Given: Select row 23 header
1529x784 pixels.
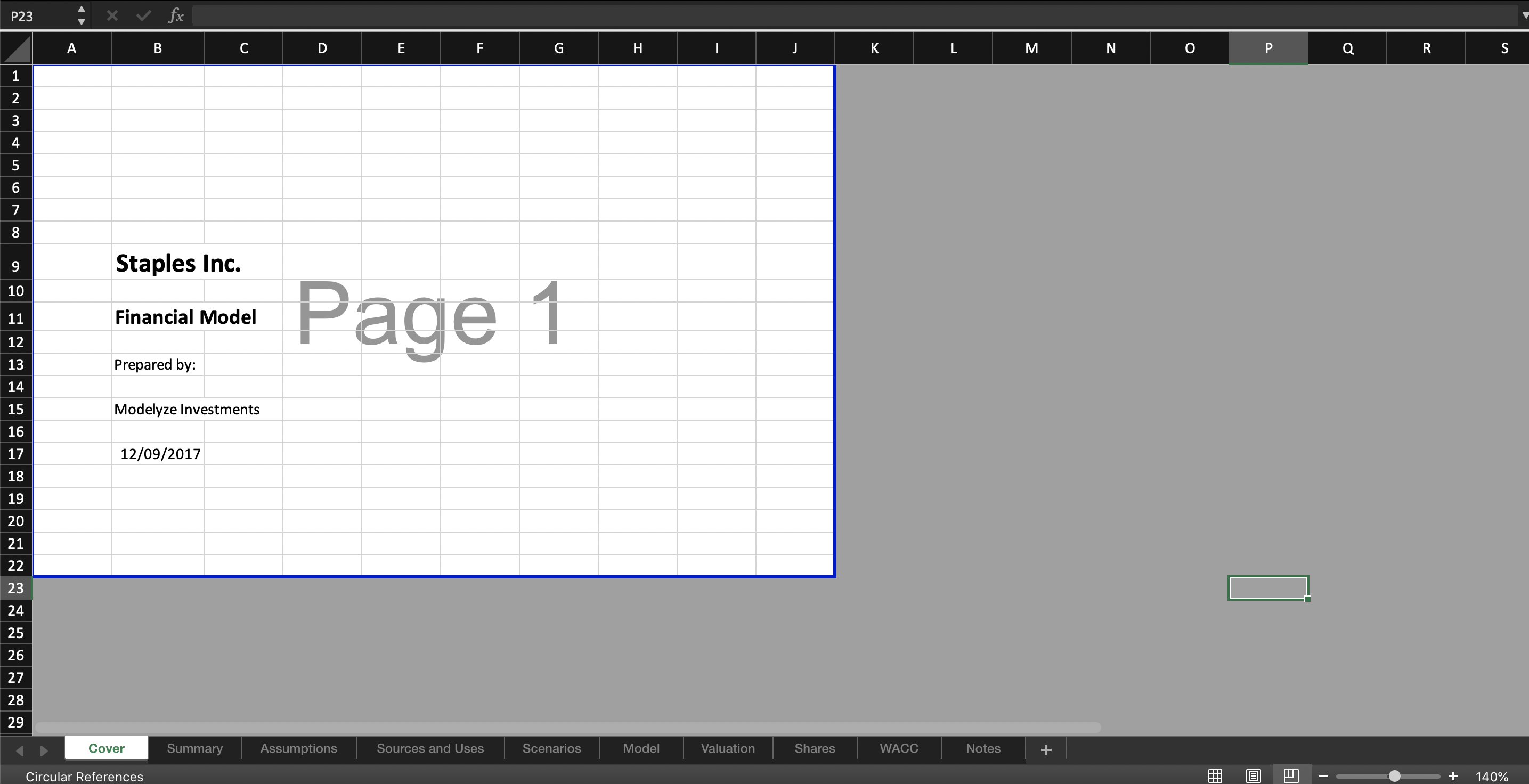Looking at the screenshot, I should coord(16,588).
